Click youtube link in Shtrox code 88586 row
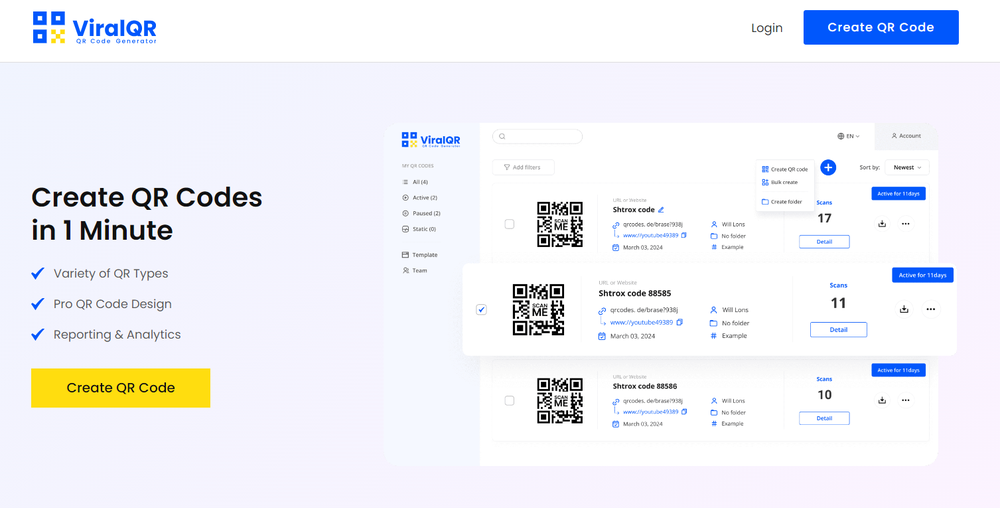Image resolution: width=1000 pixels, height=508 pixels. tap(651, 412)
